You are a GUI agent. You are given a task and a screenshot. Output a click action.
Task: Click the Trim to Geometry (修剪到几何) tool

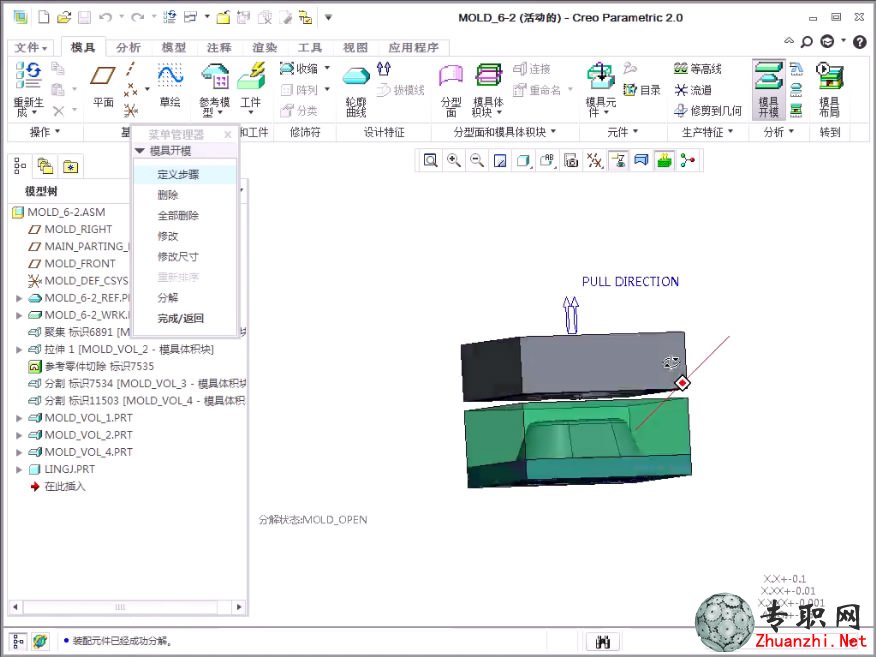tap(708, 111)
